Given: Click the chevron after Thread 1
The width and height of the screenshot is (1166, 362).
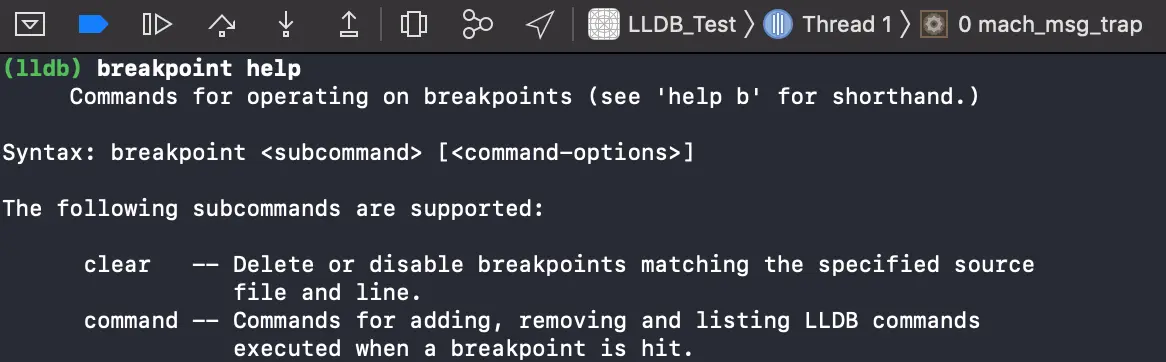Looking at the screenshot, I should pos(905,25).
